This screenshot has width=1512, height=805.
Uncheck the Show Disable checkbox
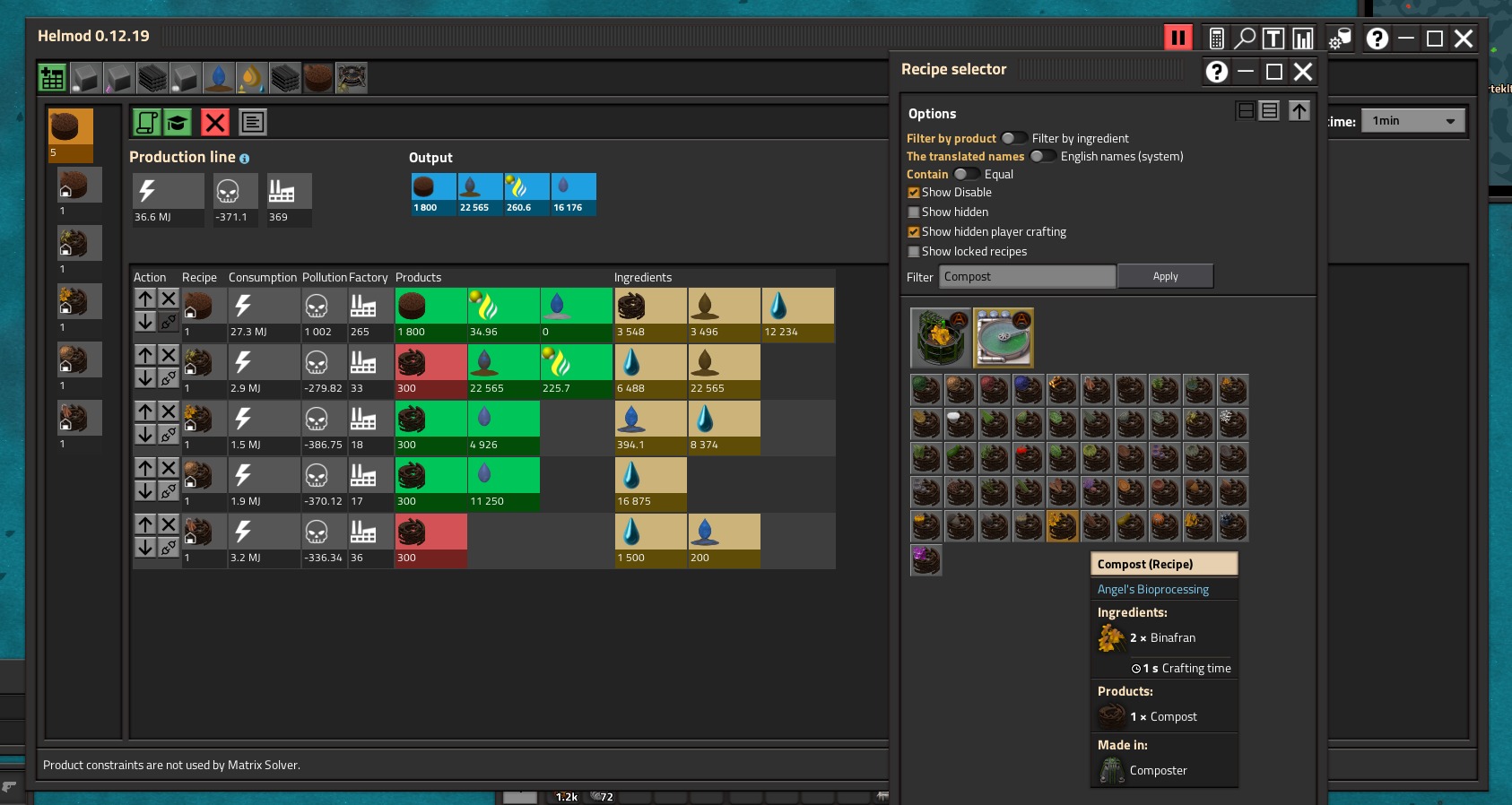coord(914,193)
